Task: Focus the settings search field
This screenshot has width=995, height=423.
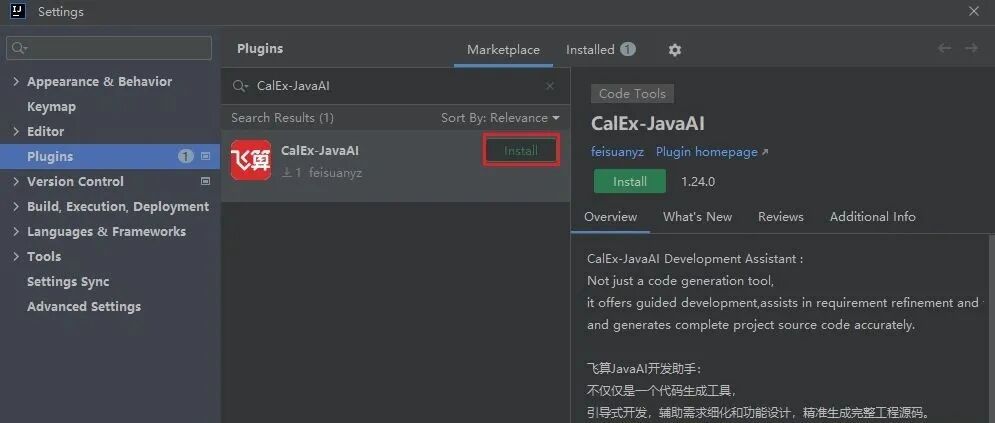Action: 109,48
